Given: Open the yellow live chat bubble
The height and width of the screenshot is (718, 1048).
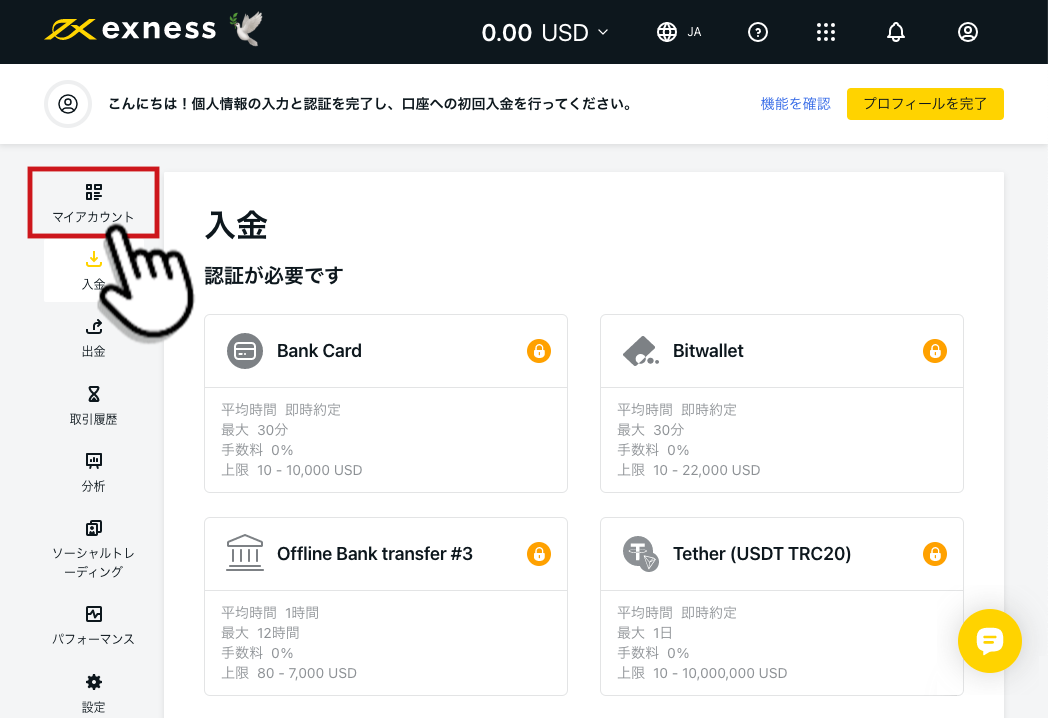Looking at the screenshot, I should coord(989,640).
